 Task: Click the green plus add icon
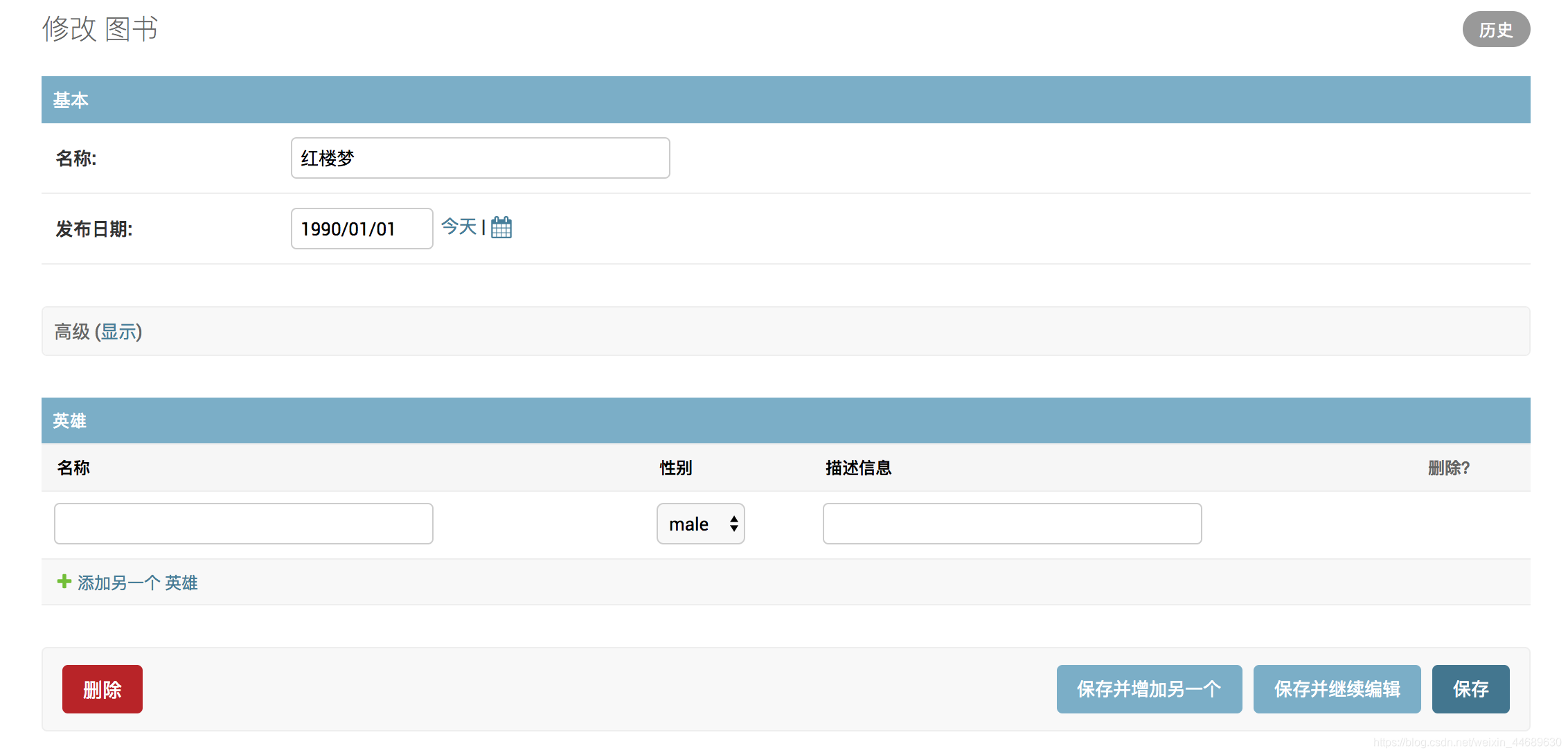(64, 582)
